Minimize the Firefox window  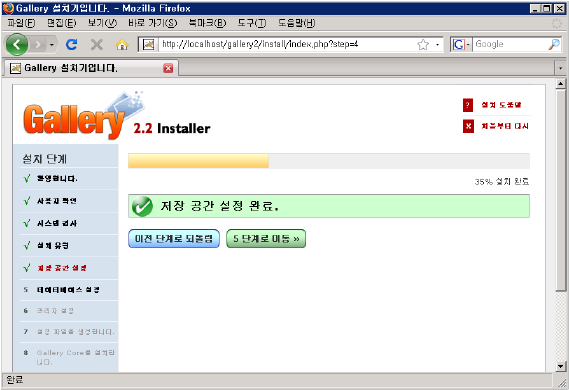point(535,8)
